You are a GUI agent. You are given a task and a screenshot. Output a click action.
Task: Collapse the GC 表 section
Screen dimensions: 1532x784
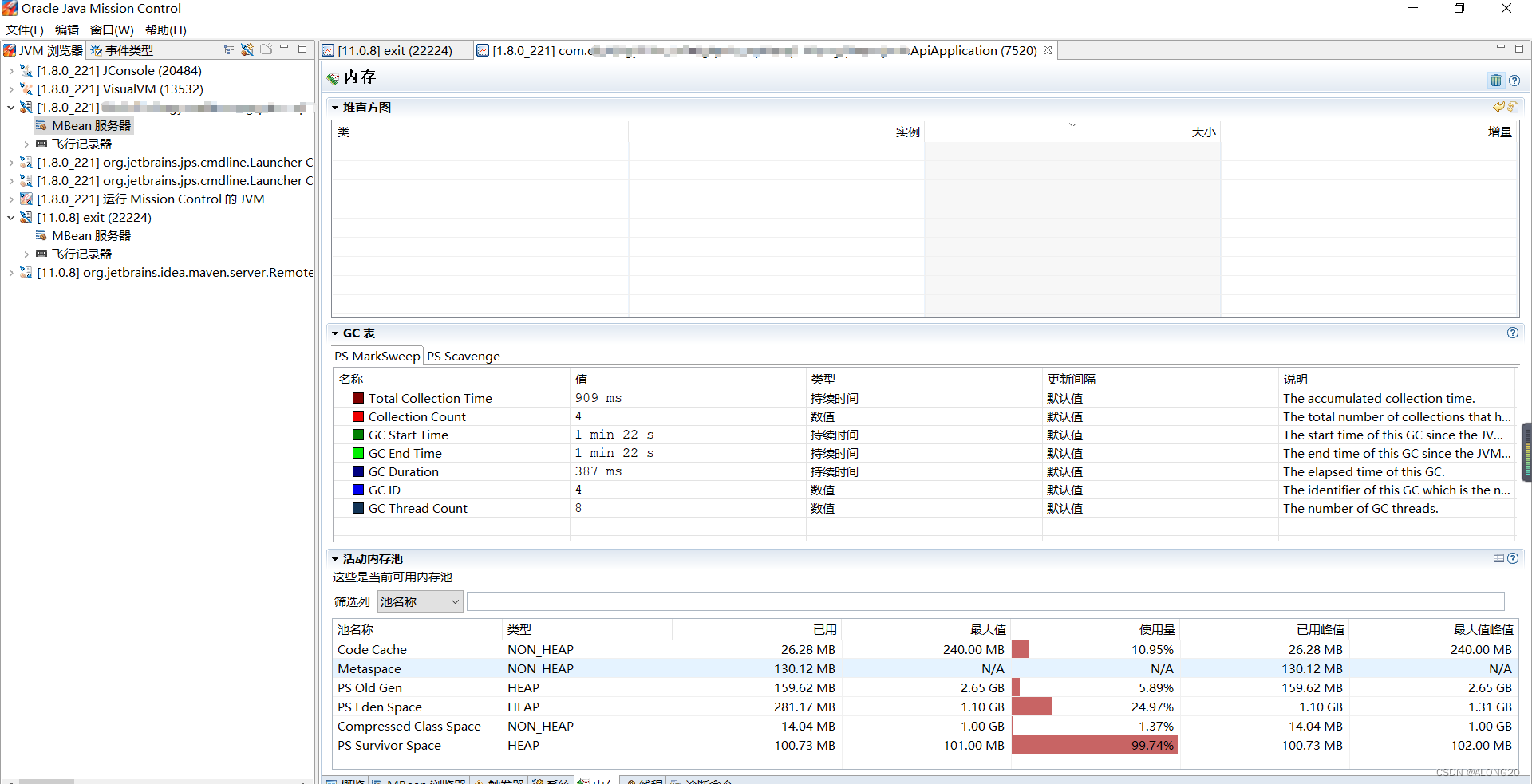(336, 333)
